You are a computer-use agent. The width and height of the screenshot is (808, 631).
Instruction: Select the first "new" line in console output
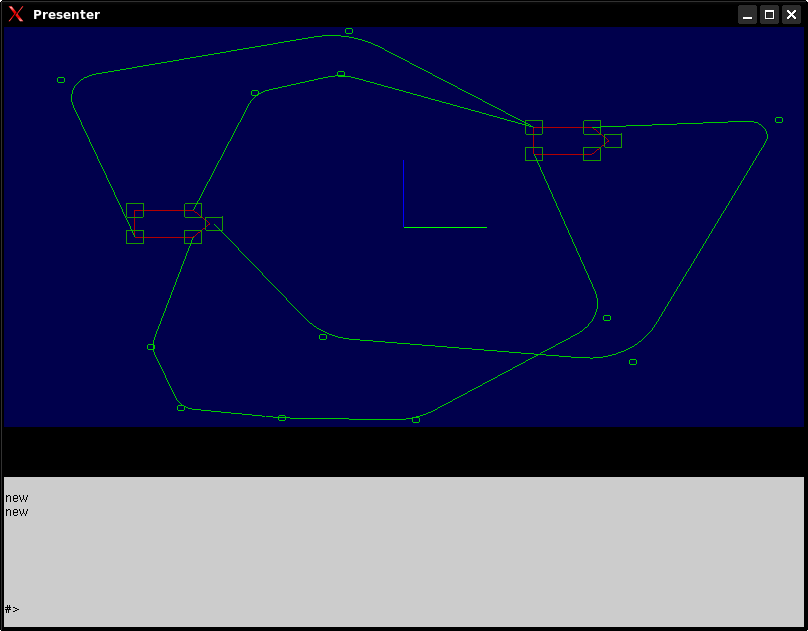[x=16, y=498]
